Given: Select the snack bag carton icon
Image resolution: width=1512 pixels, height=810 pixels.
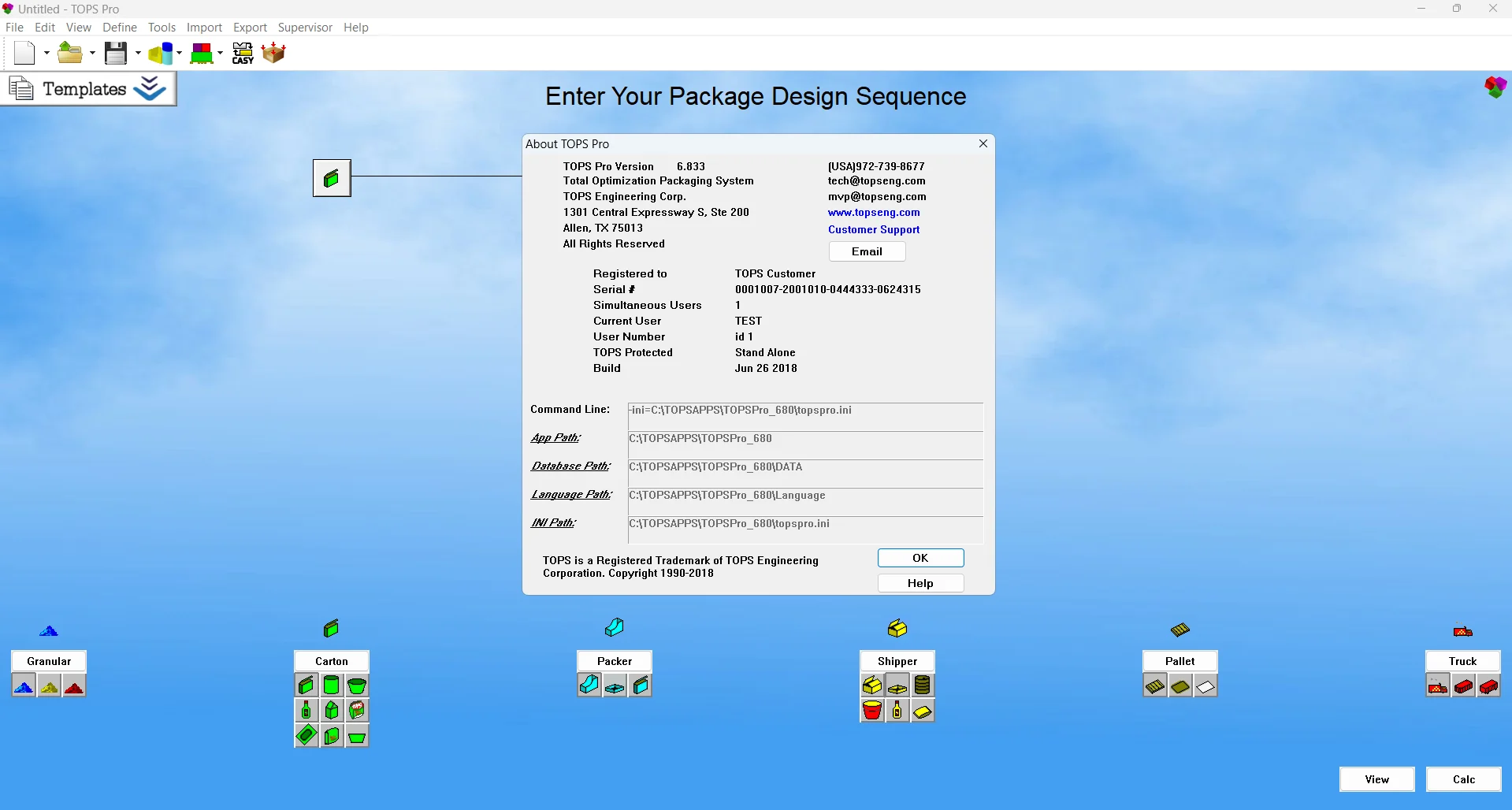Looking at the screenshot, I should pos(357,711).
